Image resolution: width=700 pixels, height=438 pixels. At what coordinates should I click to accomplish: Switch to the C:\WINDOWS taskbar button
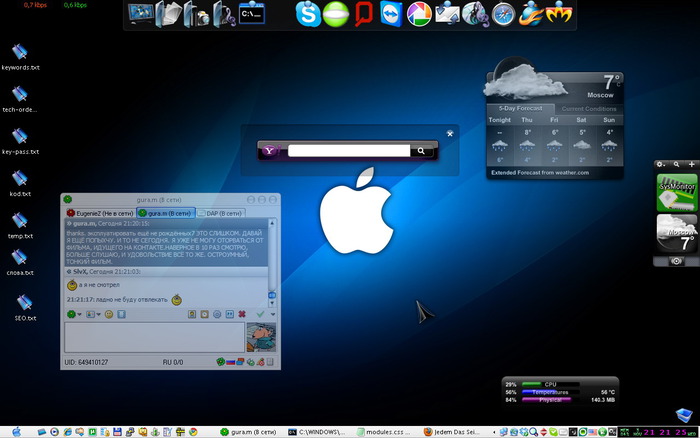click(317, 432)
